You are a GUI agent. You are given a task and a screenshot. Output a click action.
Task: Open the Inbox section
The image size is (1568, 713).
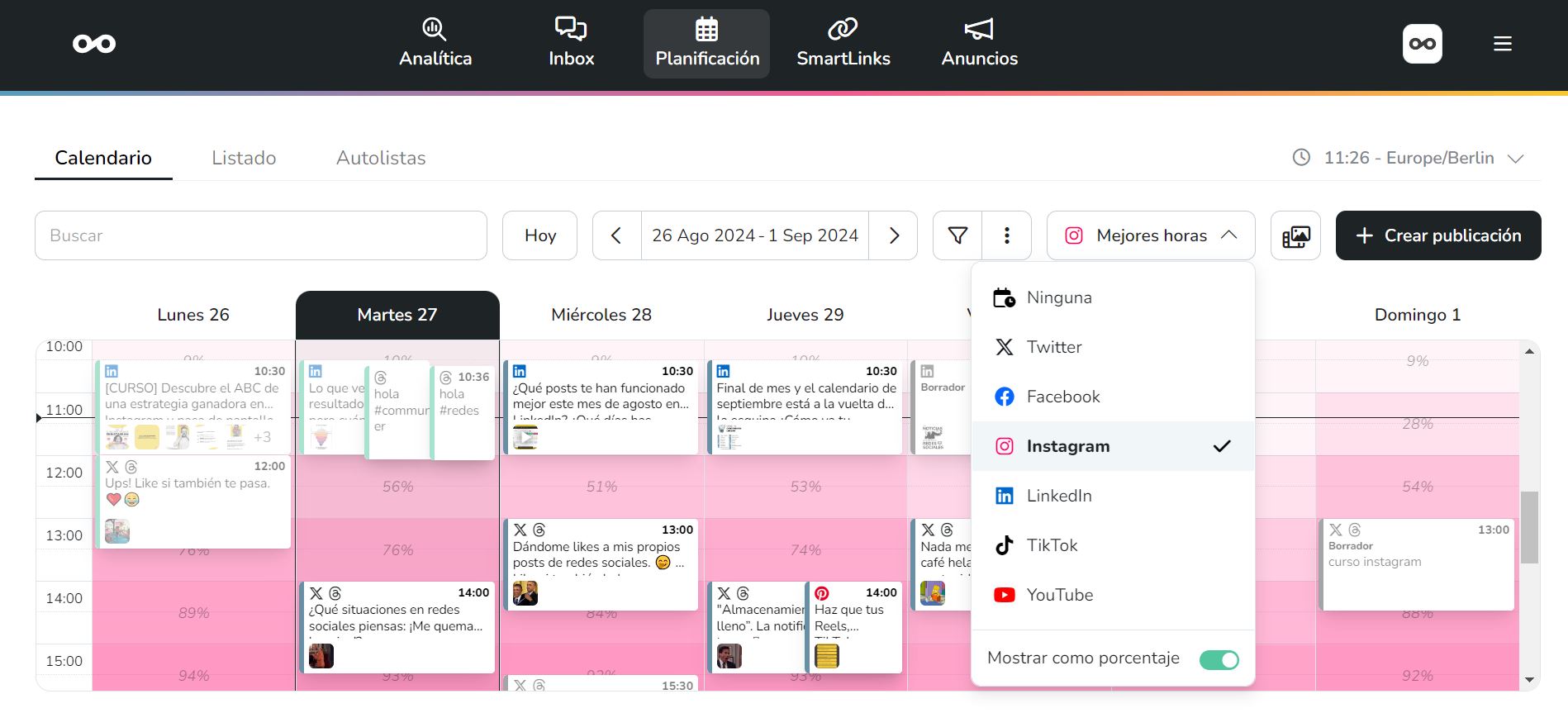(x=572, y=44)
